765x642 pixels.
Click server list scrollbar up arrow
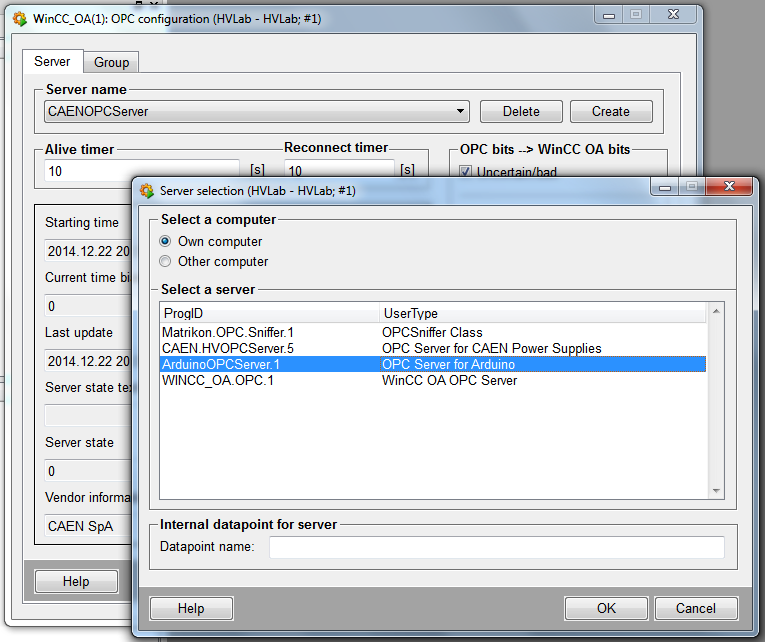[716, 311]
